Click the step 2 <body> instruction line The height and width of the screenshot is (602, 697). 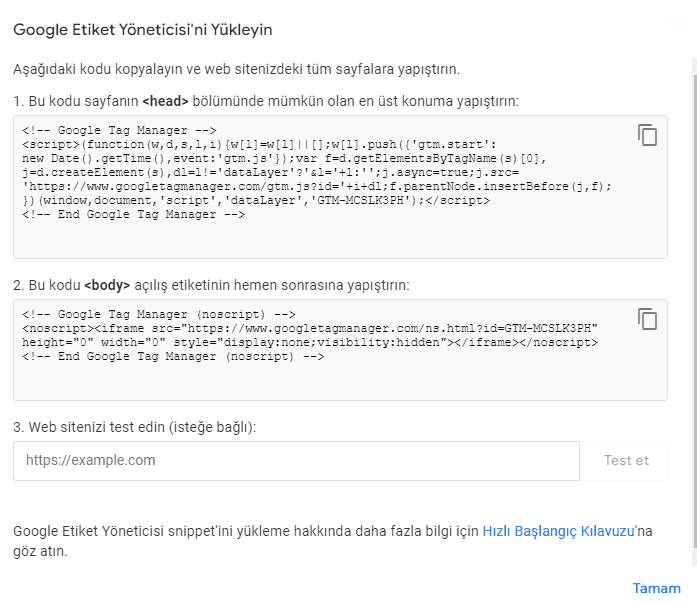[x=211, y=285]
